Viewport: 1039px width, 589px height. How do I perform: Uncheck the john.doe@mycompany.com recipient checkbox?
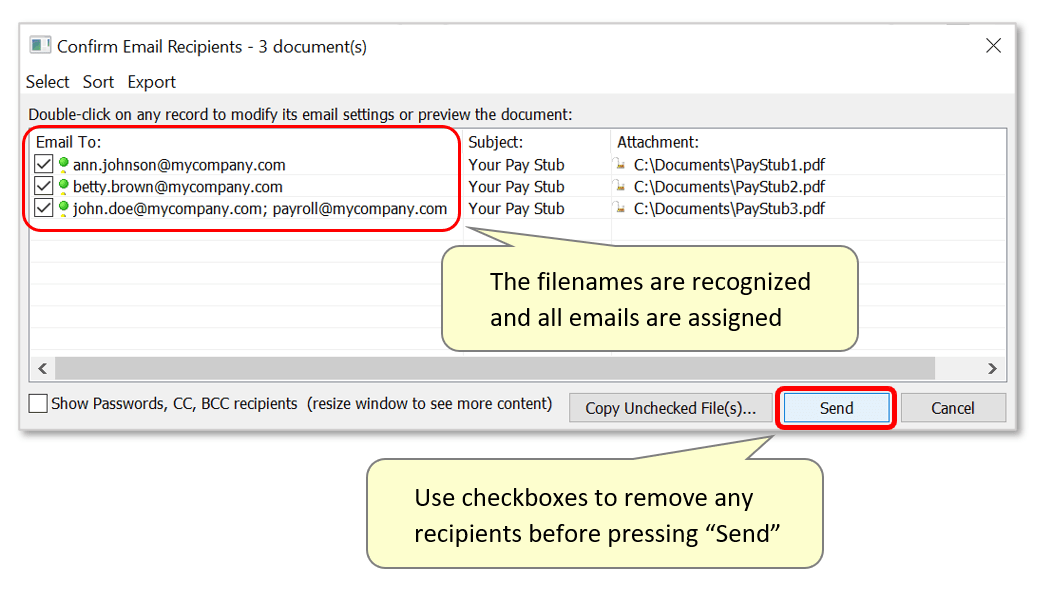[x=44, y=208]
